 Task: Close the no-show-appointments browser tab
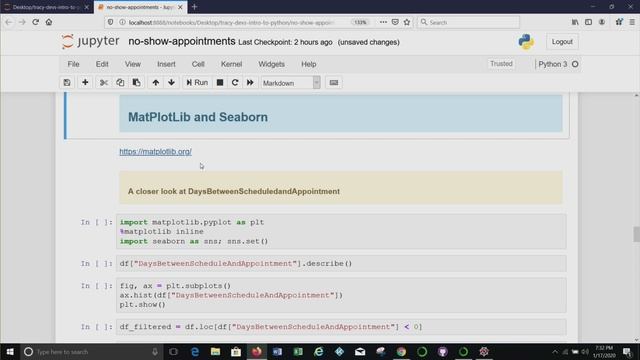(180, 7)
